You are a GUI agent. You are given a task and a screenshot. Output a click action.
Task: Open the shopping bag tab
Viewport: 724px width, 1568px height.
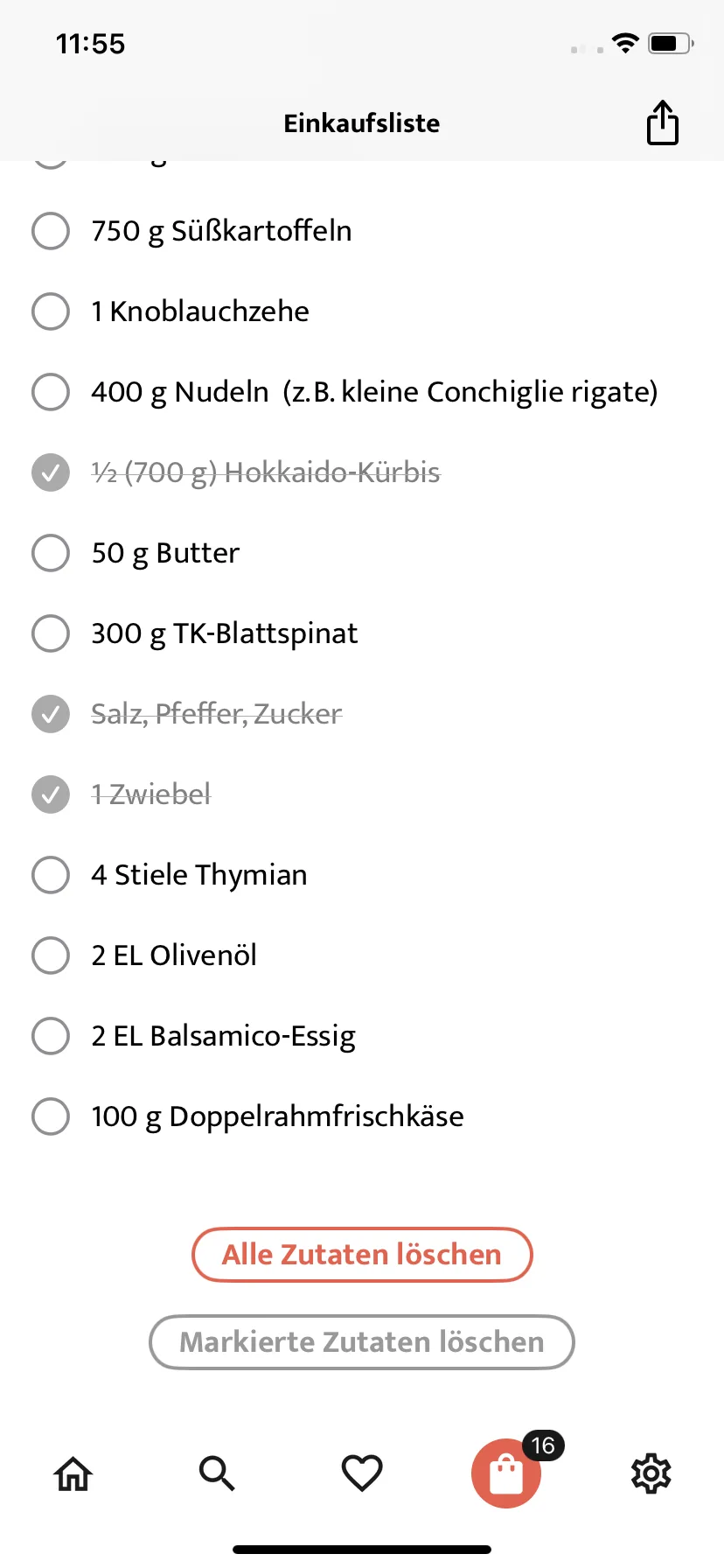pyautogui.click(x=506, y=1473)
